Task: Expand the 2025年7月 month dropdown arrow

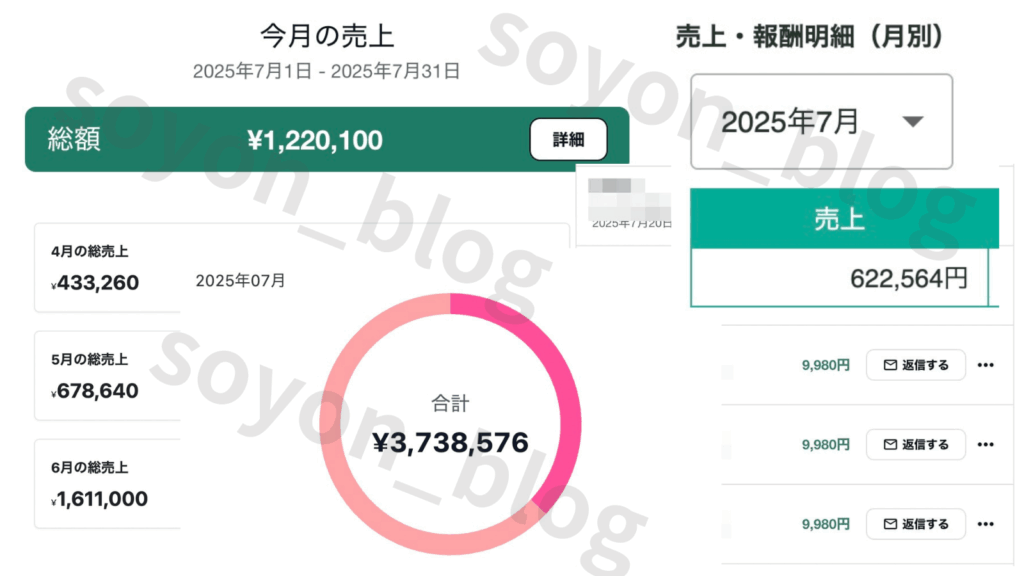Action: [912, 121]
